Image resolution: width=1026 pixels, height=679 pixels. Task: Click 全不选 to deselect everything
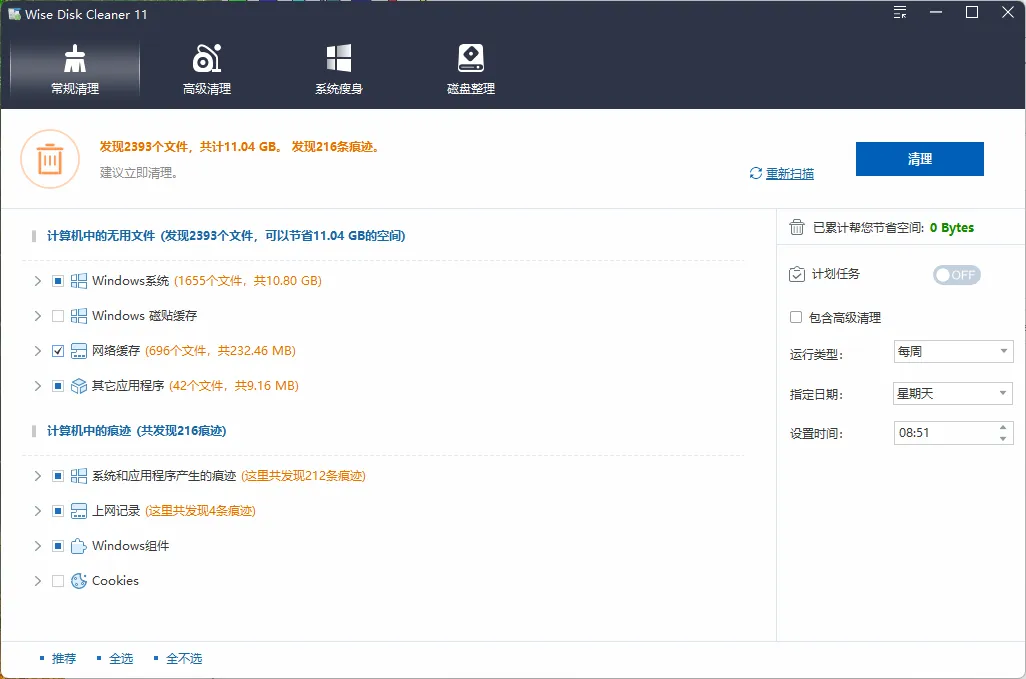click(183, 658)
